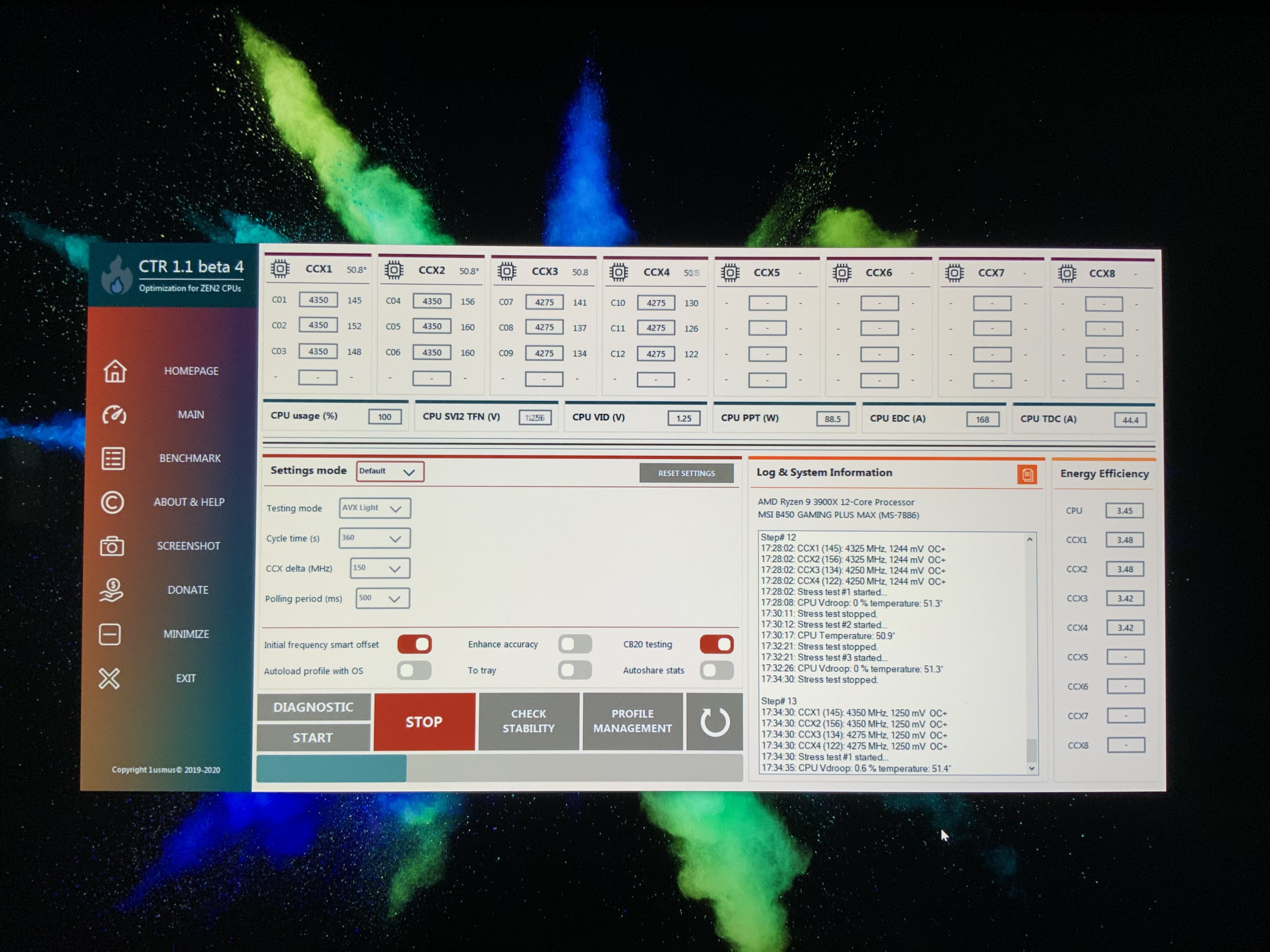Click 'AMD Ryzen 9 3900X 12-Core Processor' text
Viewport: 1270px width, 952px height.
pos(836,502)
